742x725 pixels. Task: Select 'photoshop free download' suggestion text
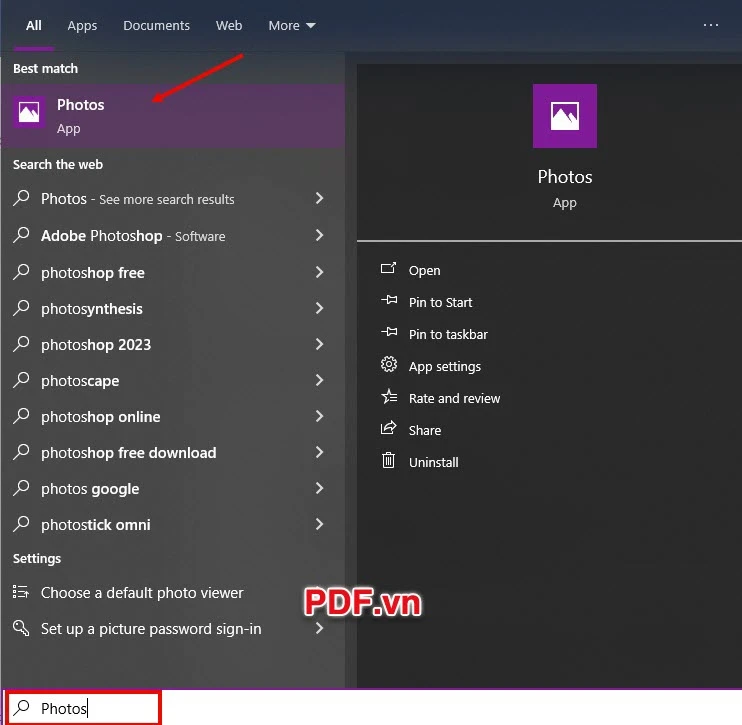pos(129,453)
